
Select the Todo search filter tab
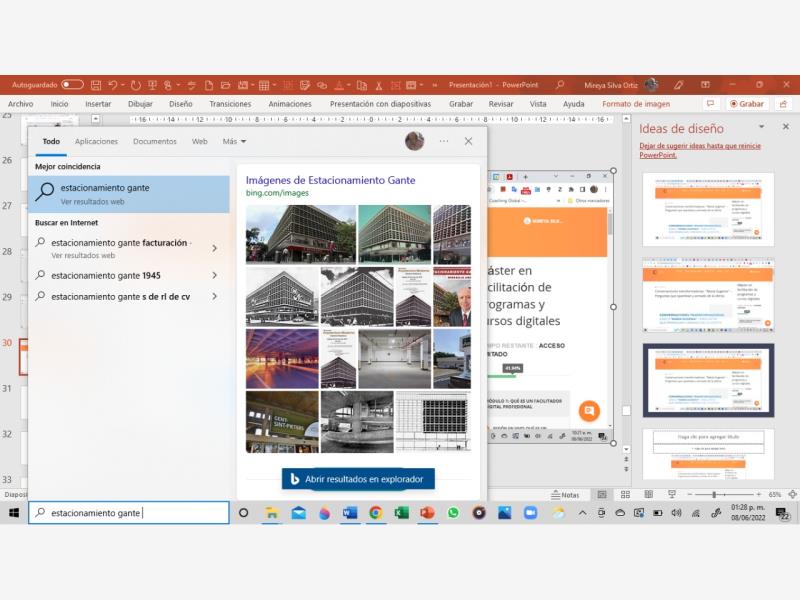pos(51,141)
